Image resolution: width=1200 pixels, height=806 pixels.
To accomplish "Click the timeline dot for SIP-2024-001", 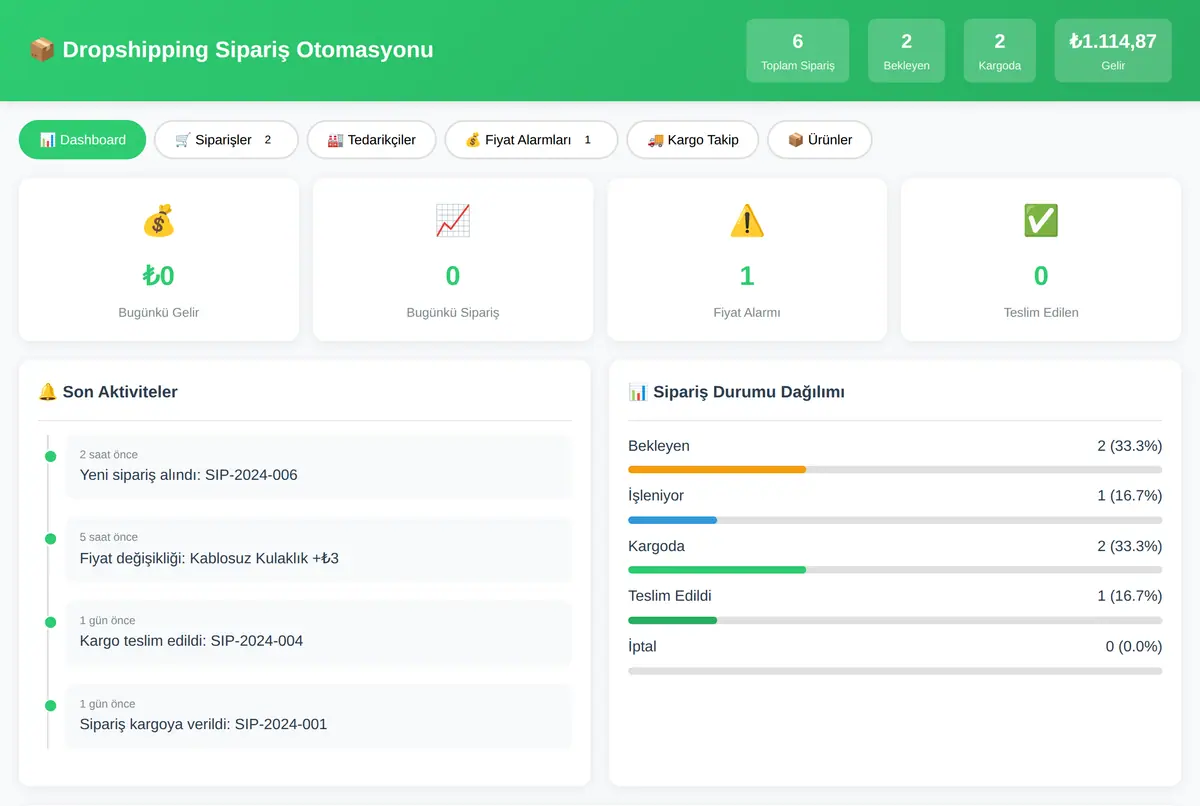I will click(50, 705).
